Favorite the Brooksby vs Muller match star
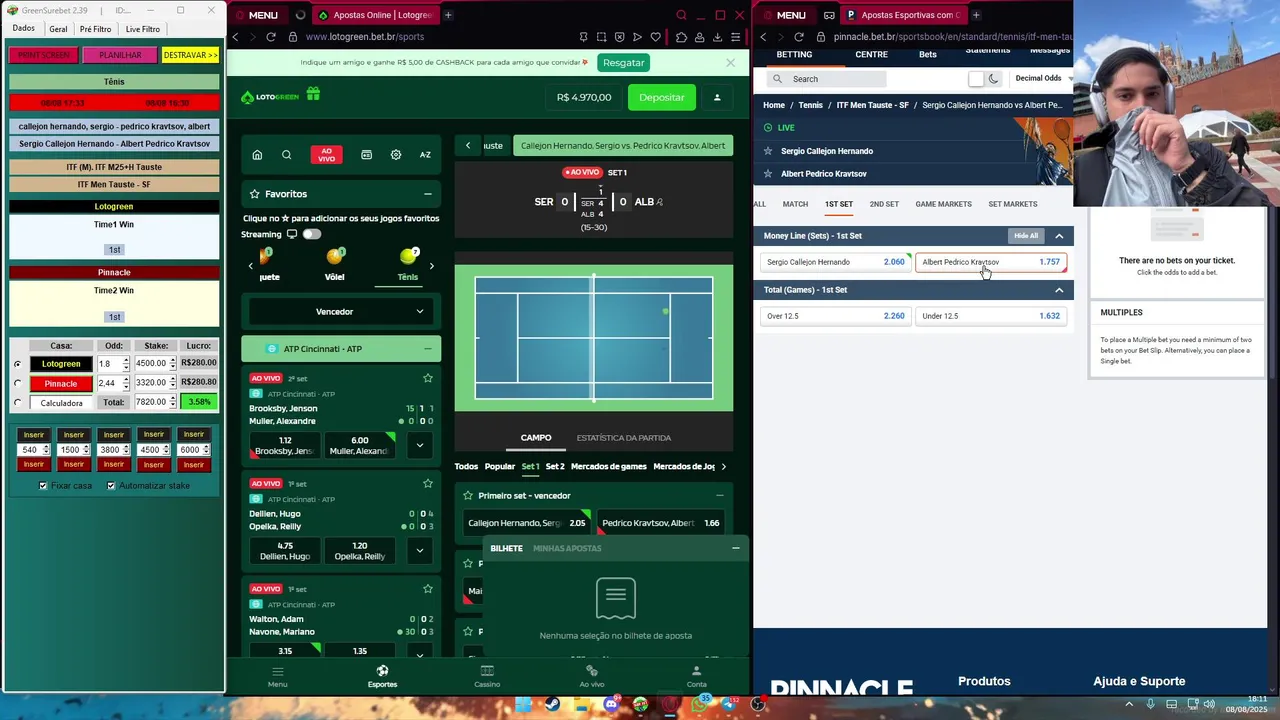Viewport: 1280px width, 720px height. [428, 378]
